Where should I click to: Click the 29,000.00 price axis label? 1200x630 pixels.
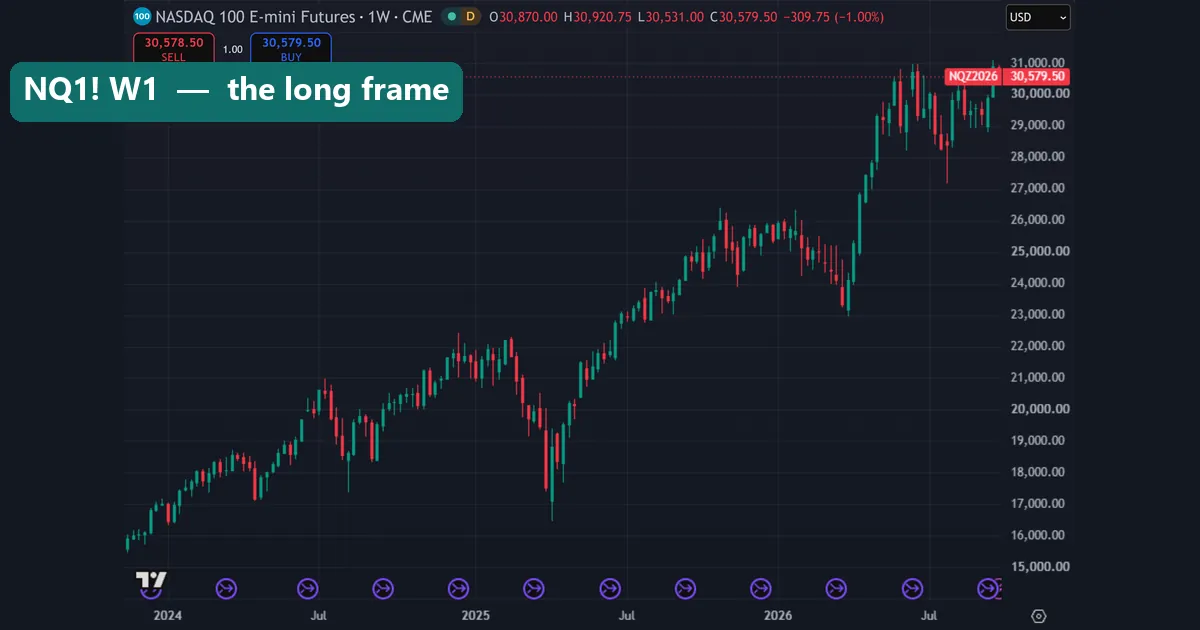(1040, 125)
